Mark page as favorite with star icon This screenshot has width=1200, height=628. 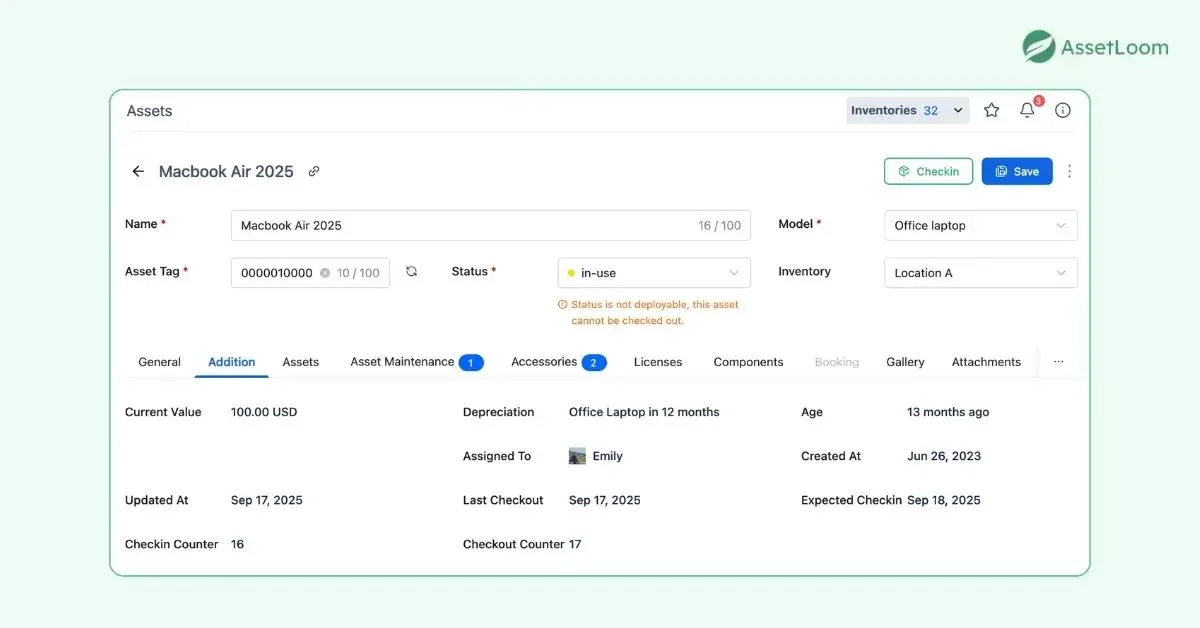991,111
